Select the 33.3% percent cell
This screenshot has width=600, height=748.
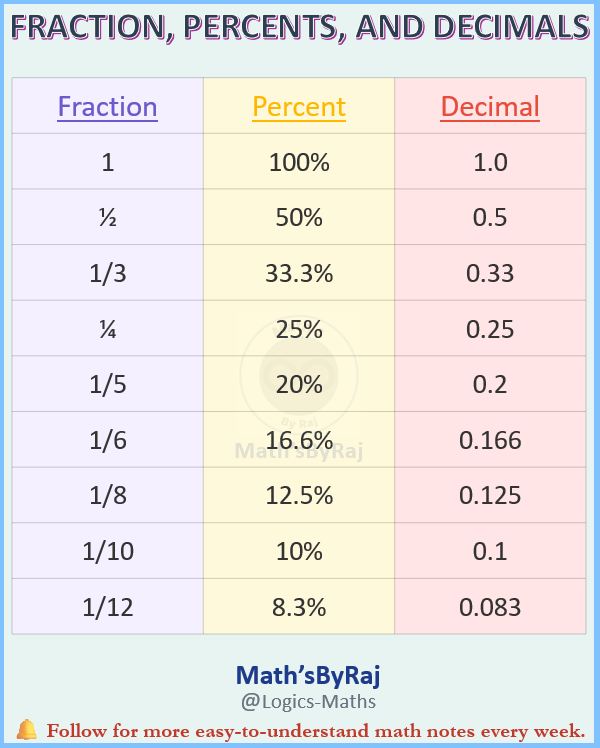[x=299, y=273]
